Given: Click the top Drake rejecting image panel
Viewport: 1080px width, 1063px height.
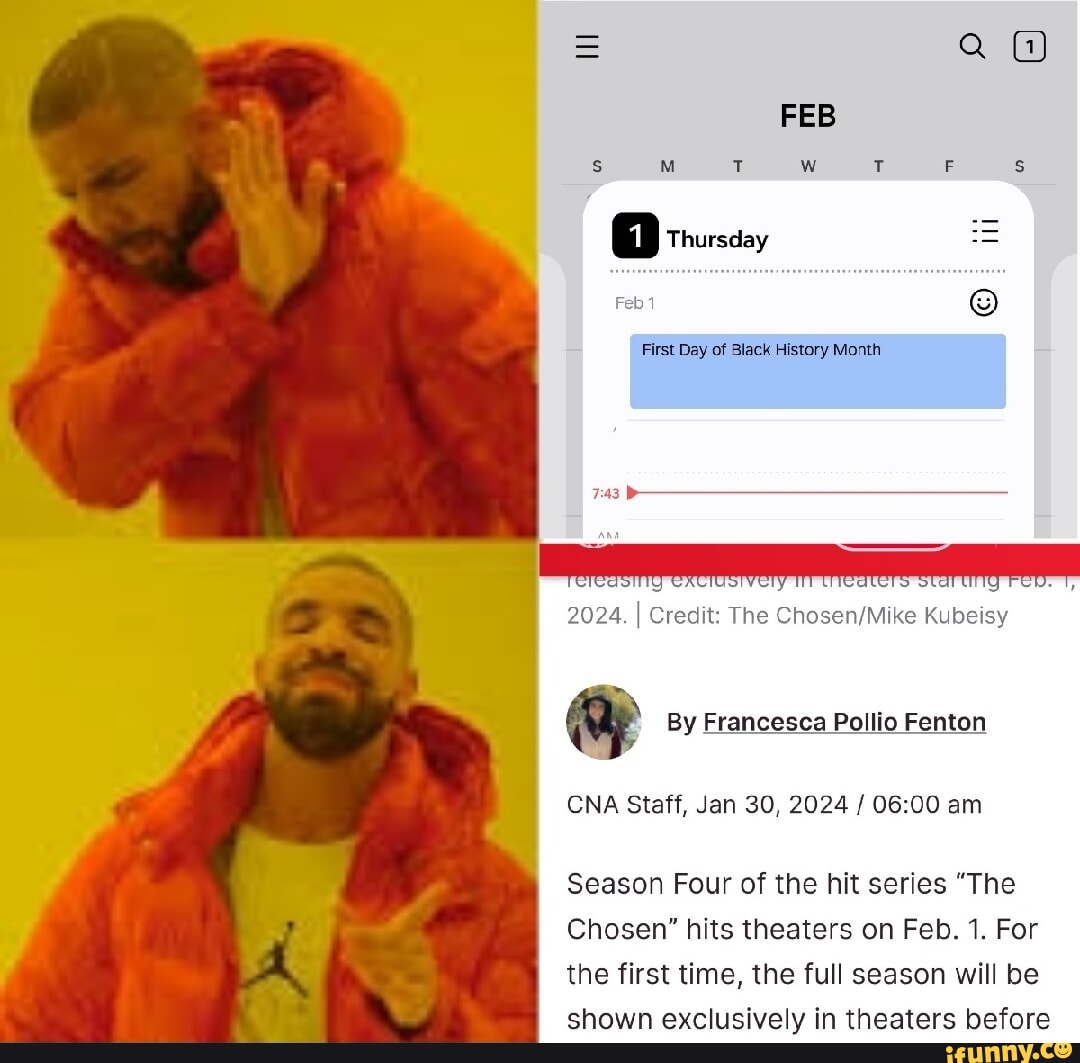Looking at the screenshot, I should (269, 269).
